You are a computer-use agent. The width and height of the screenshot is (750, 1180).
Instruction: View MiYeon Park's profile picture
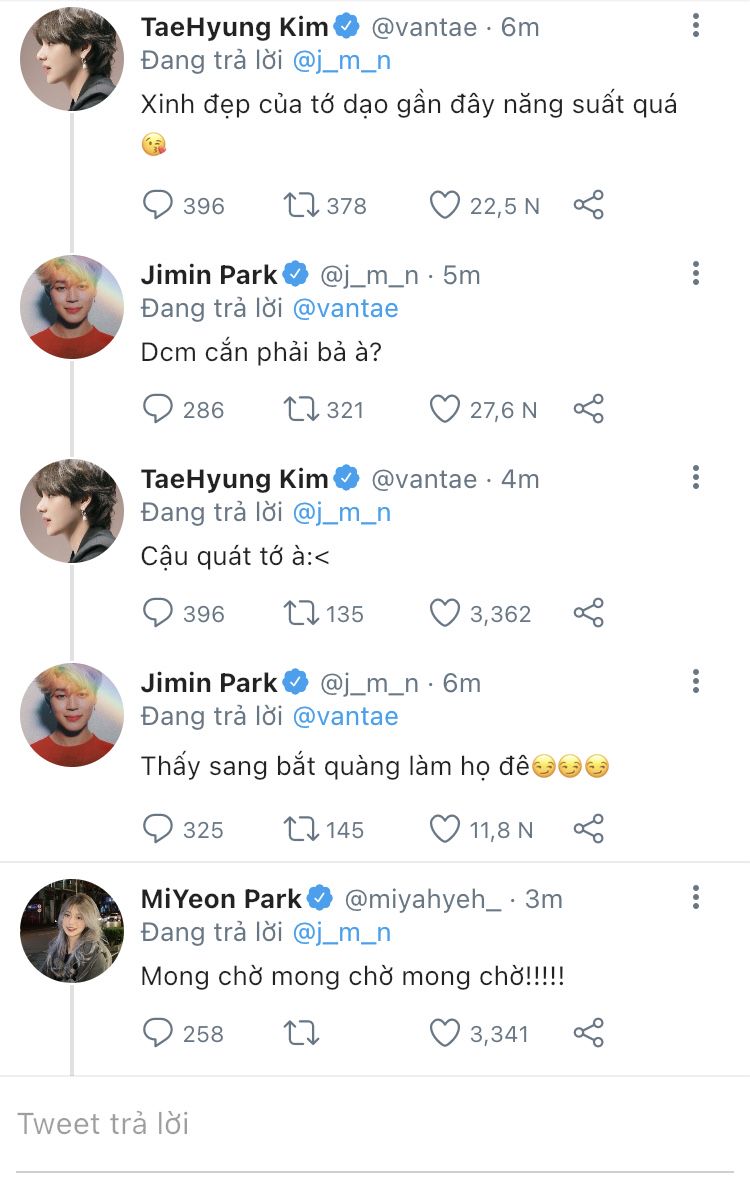[72, 930]
